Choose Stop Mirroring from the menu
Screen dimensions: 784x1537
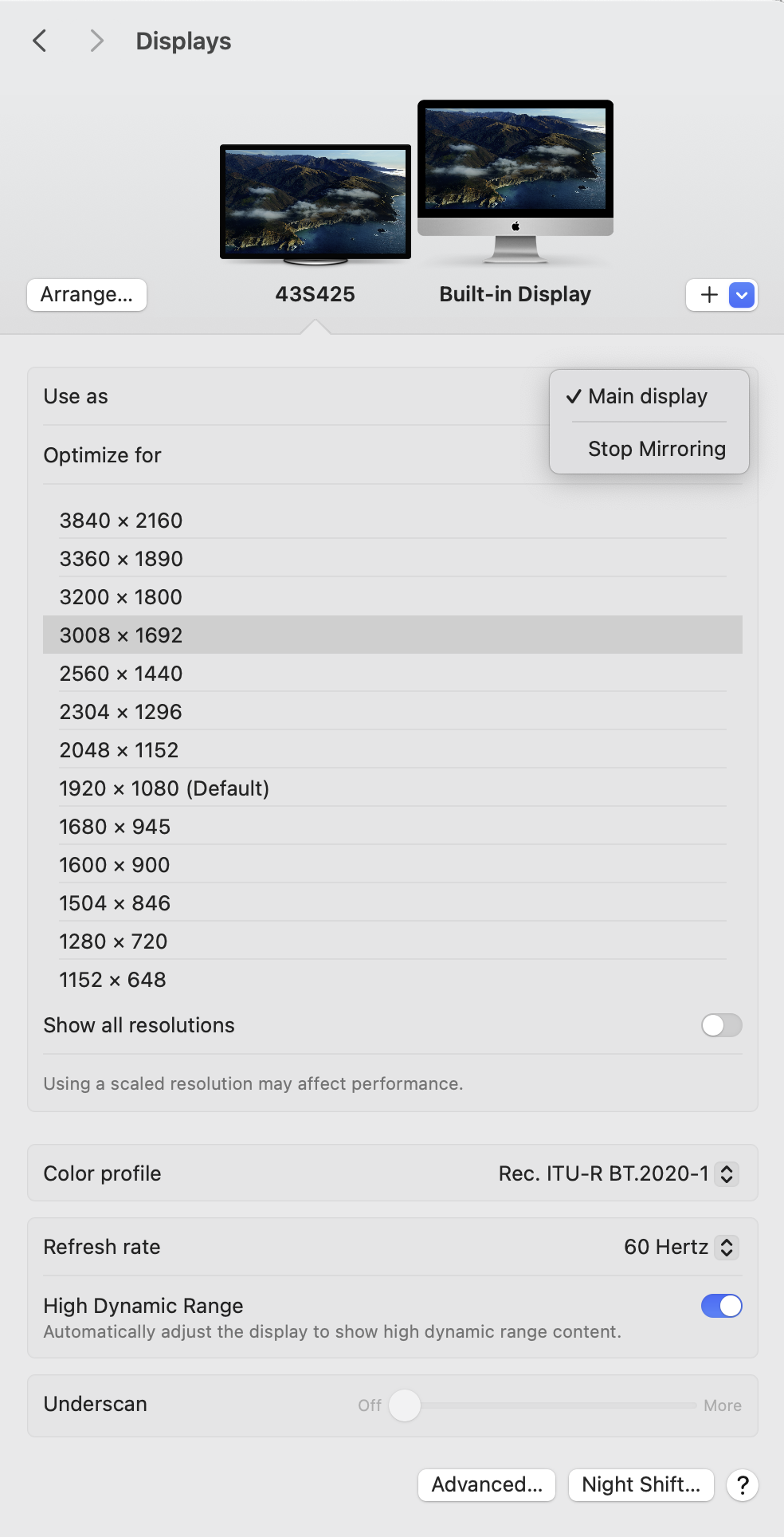[x=656, y=448]
